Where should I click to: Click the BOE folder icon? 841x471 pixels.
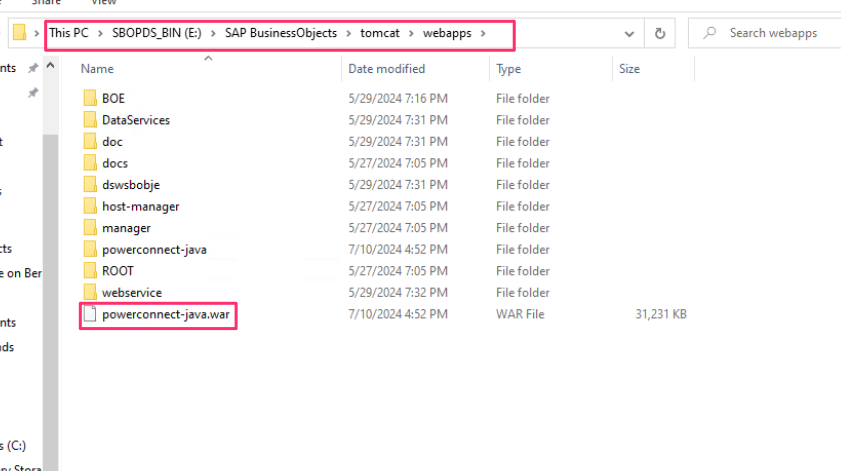(x=89, y=98)
